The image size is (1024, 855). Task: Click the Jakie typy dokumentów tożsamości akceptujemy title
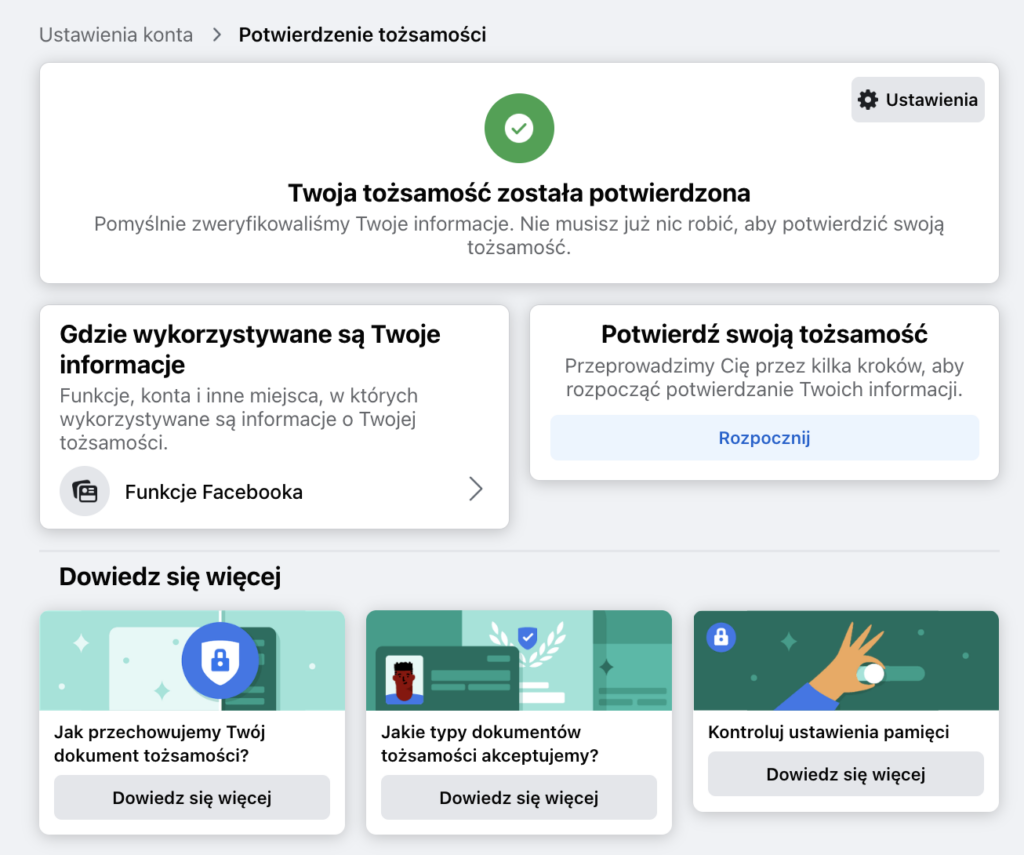pyautogui.click(x=490, y=743)
